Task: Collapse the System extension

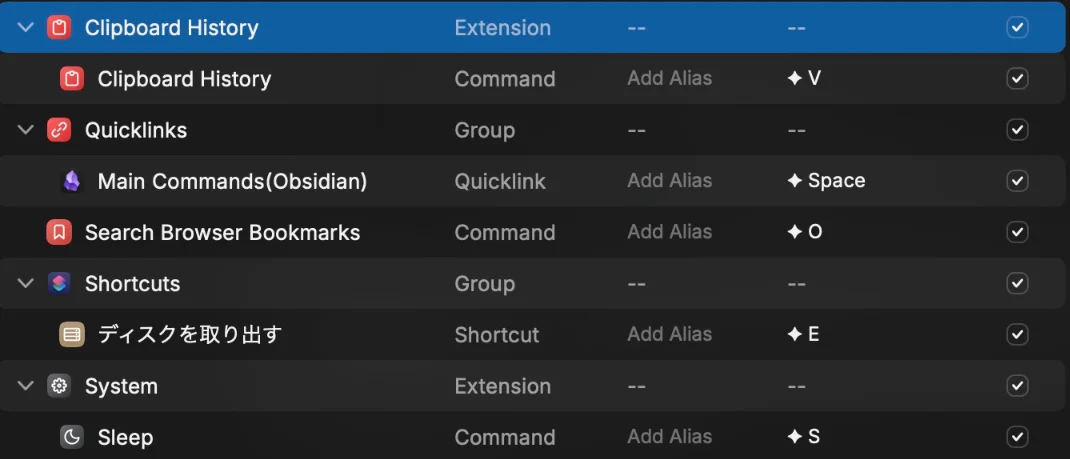Action: point(26,386)
